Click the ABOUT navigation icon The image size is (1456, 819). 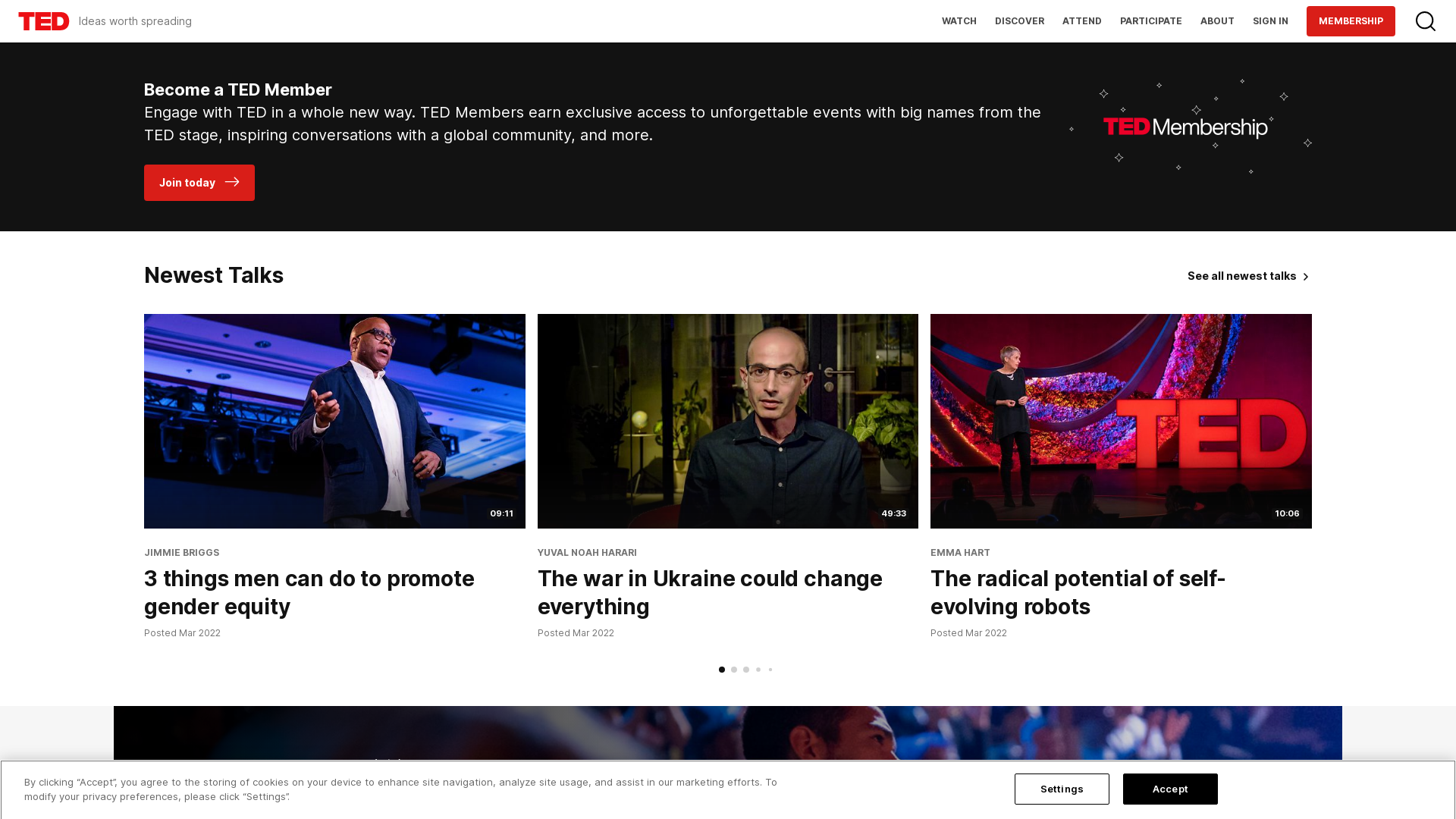coord(1217,21)
